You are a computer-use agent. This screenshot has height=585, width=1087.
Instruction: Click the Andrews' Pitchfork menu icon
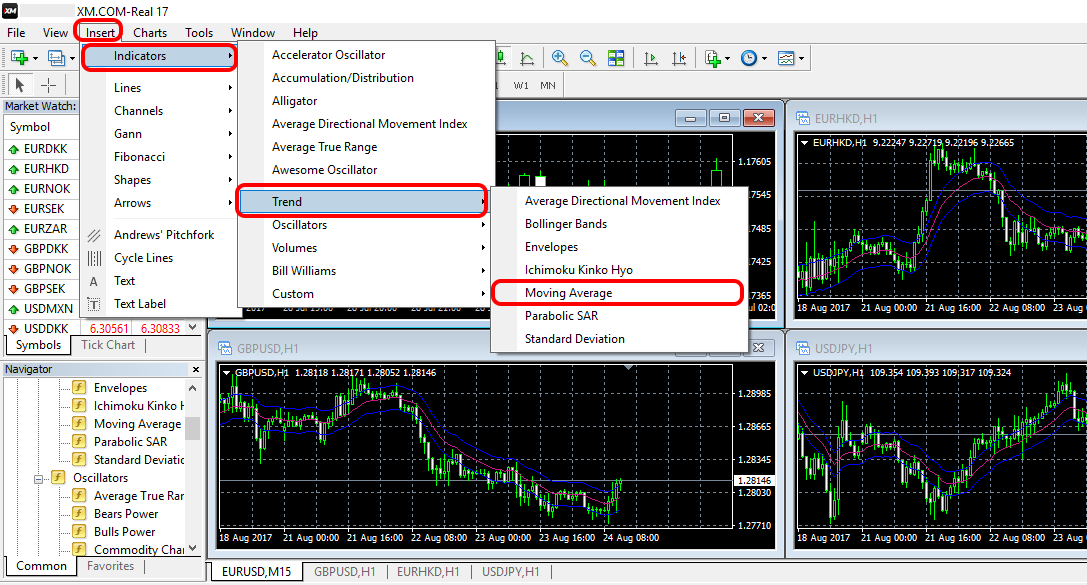[x=94, y=235]
